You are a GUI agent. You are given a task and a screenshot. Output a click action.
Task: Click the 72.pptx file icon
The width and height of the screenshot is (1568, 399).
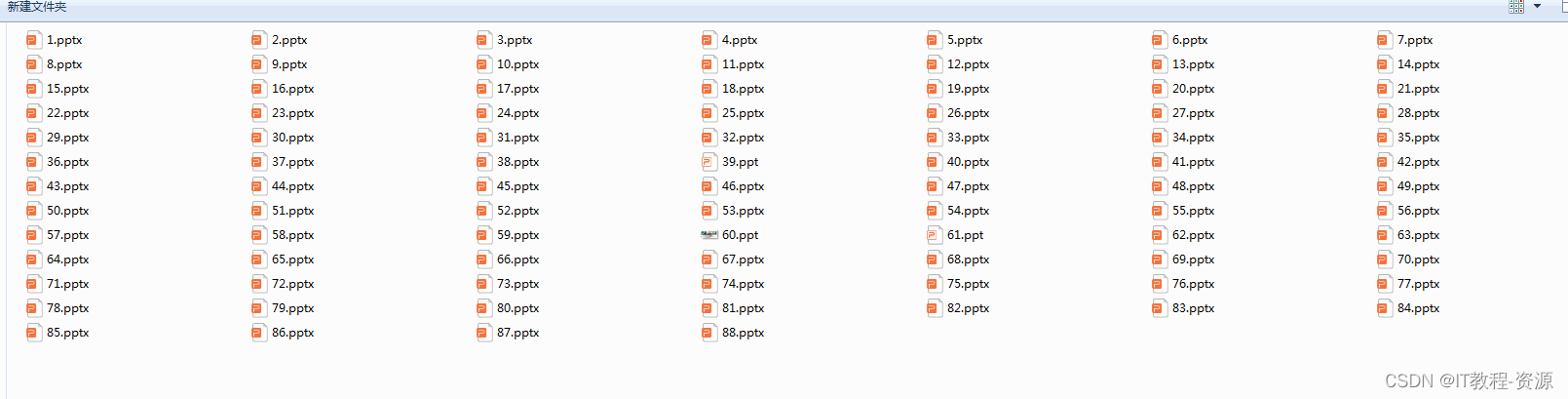coord(258,284)
